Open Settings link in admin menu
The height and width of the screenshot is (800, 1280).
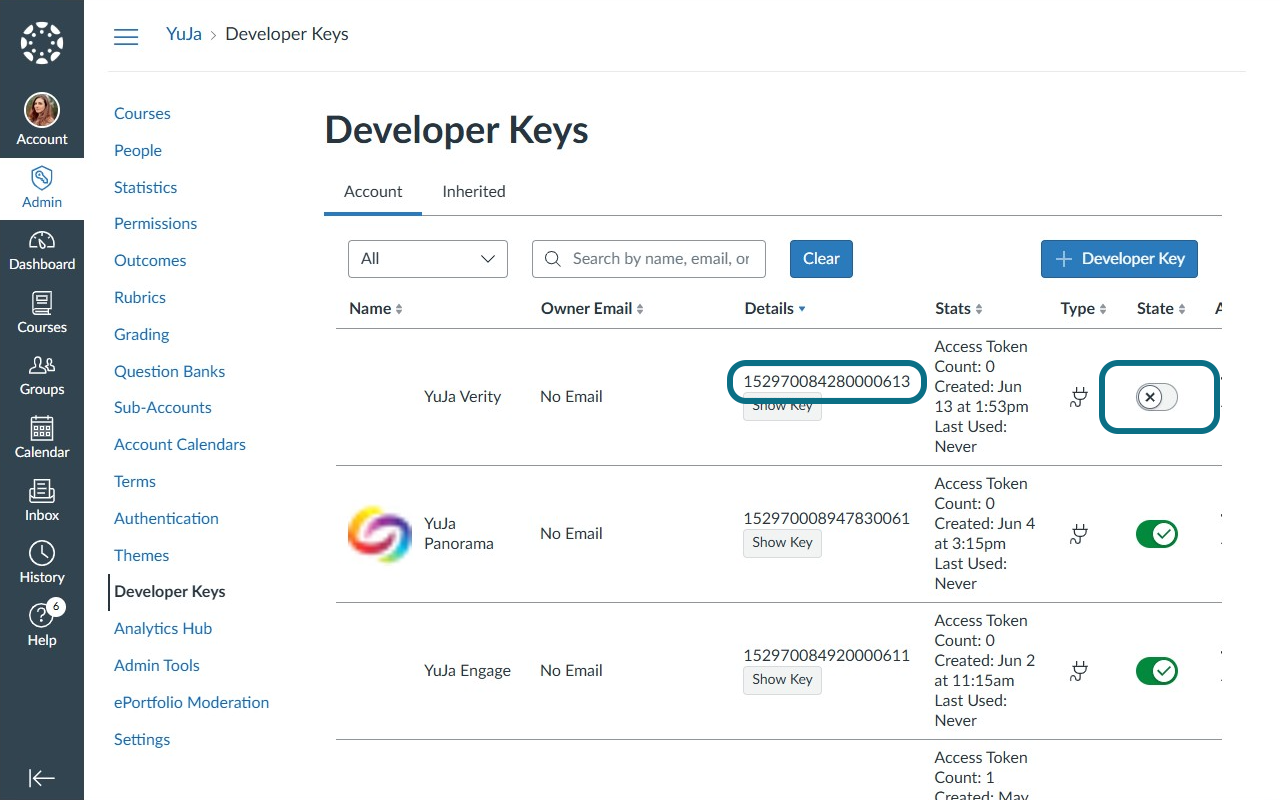tap(142, 740)
